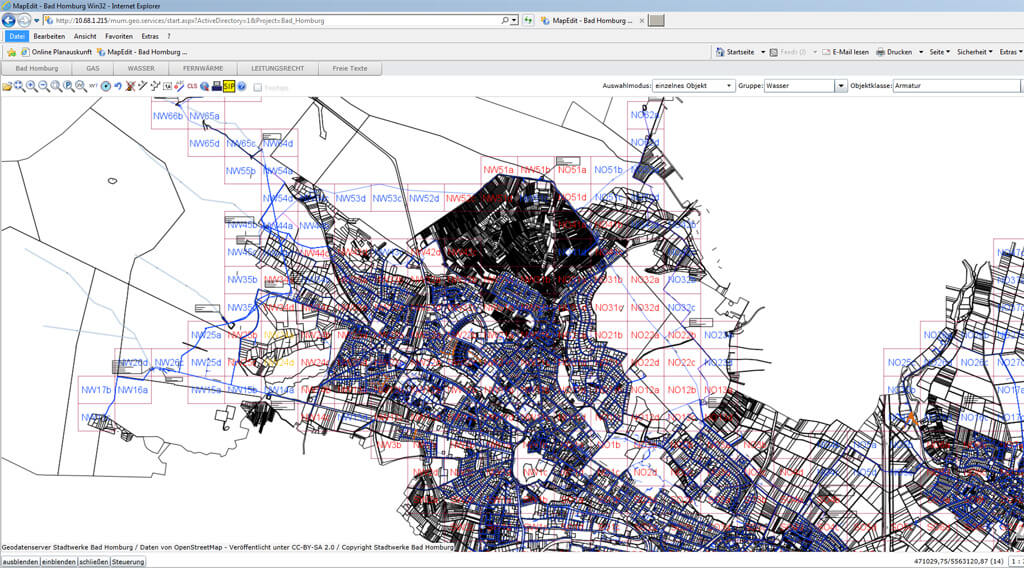Click the red CLS icon

point(191,86)
